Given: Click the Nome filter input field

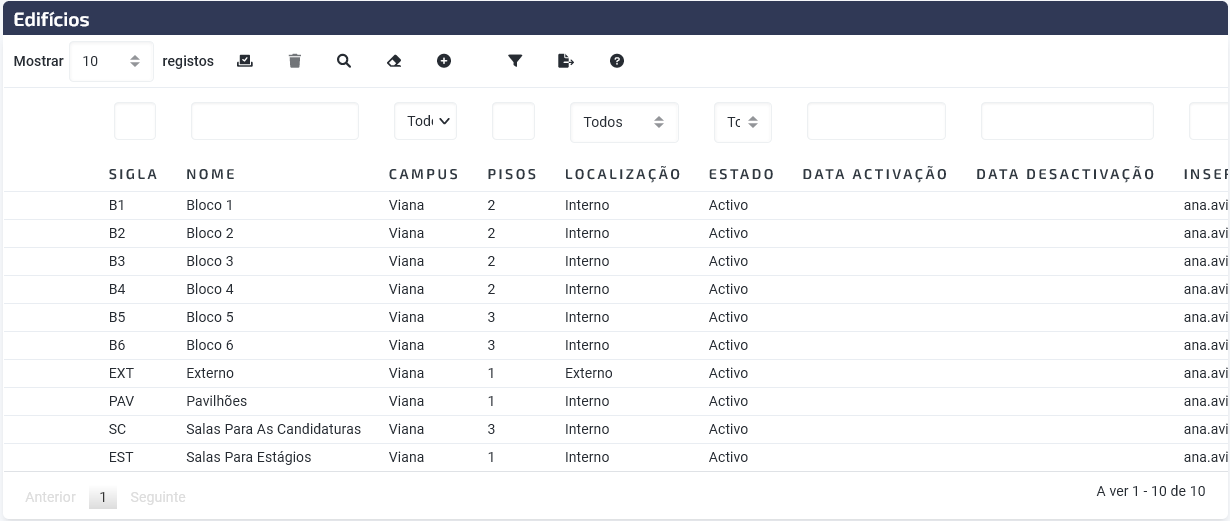Looking at the screenshot, I should (275, 121).
